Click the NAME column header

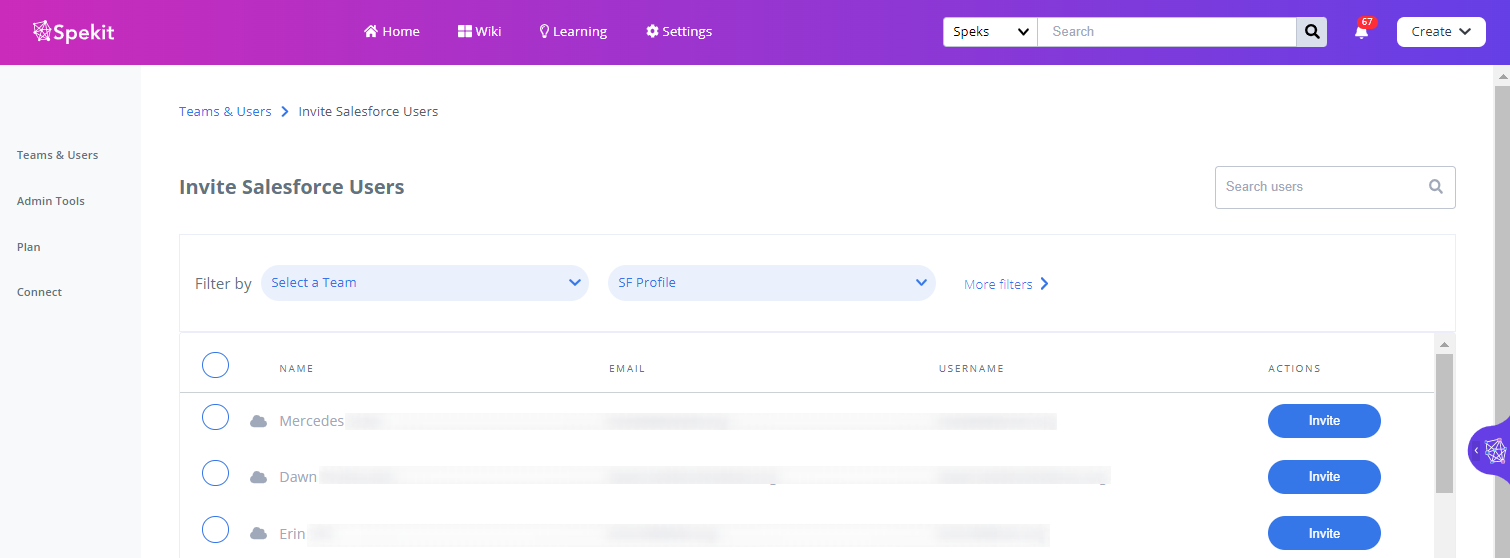click(296, 369)
